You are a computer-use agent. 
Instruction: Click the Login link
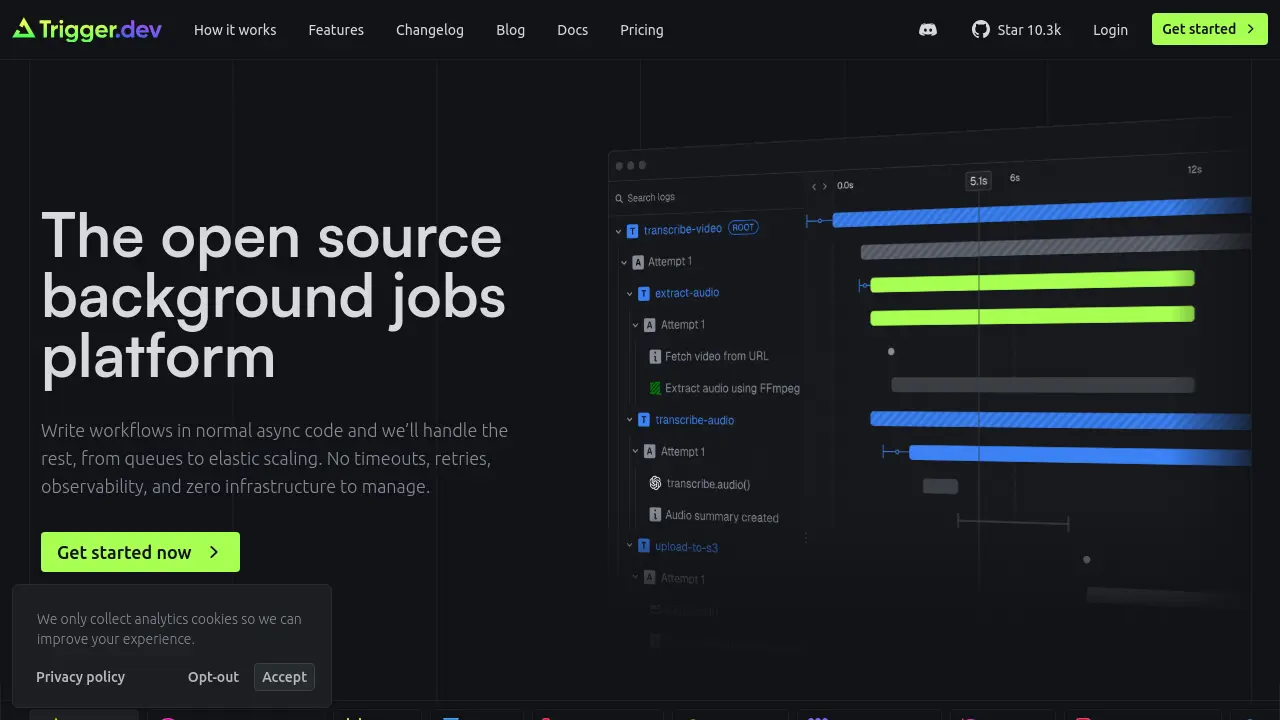[1110, 30]
